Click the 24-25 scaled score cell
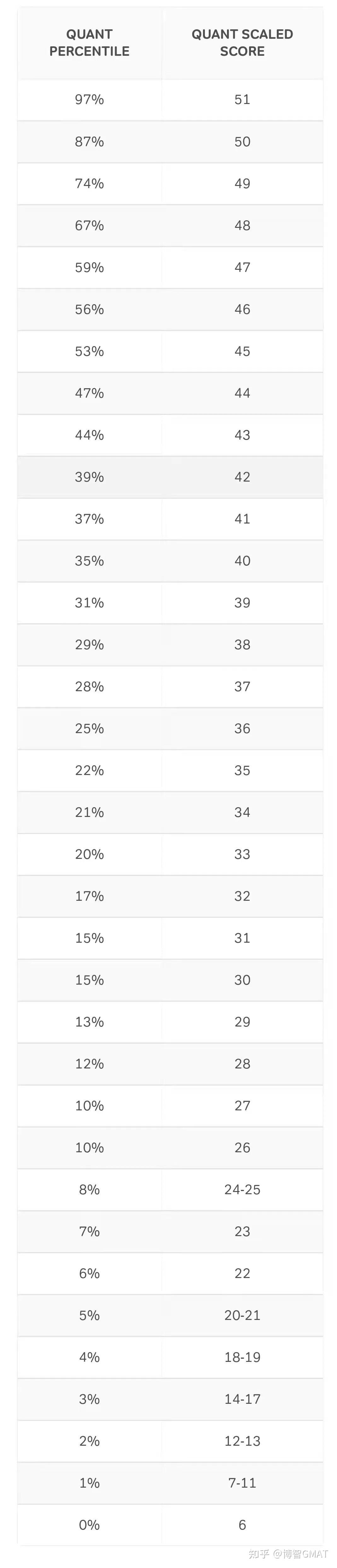The image size is (337, 1568). [242, 1190]
